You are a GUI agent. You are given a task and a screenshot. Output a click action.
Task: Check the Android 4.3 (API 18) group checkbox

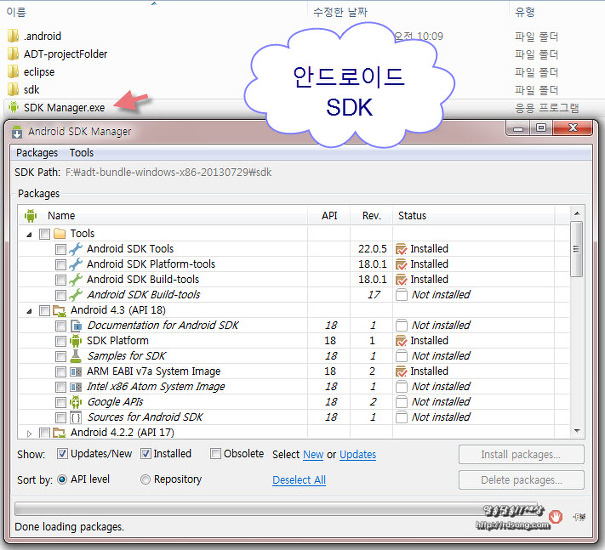(44, 311)
